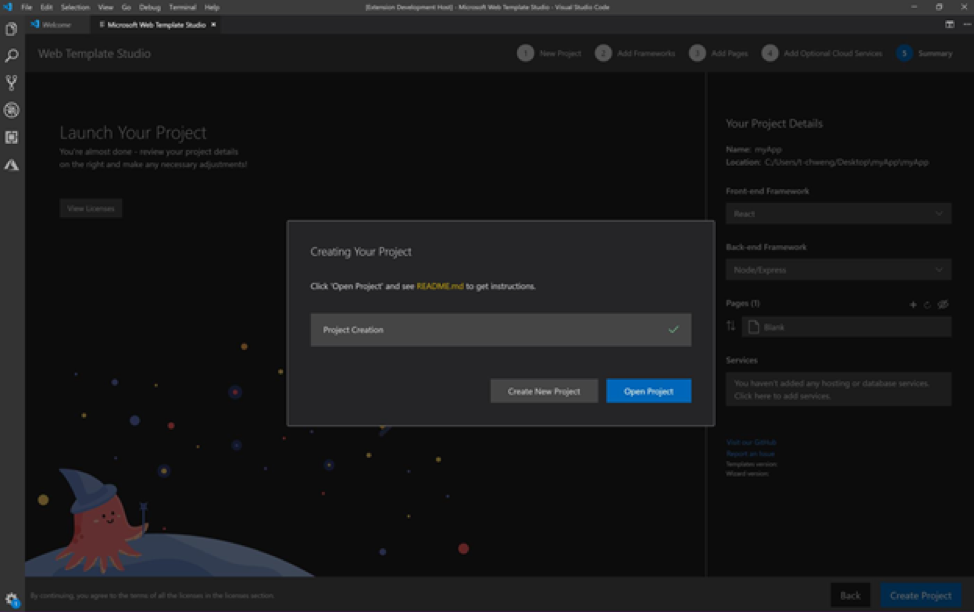Open the Extensions icon in activity bar

point(11,137)
